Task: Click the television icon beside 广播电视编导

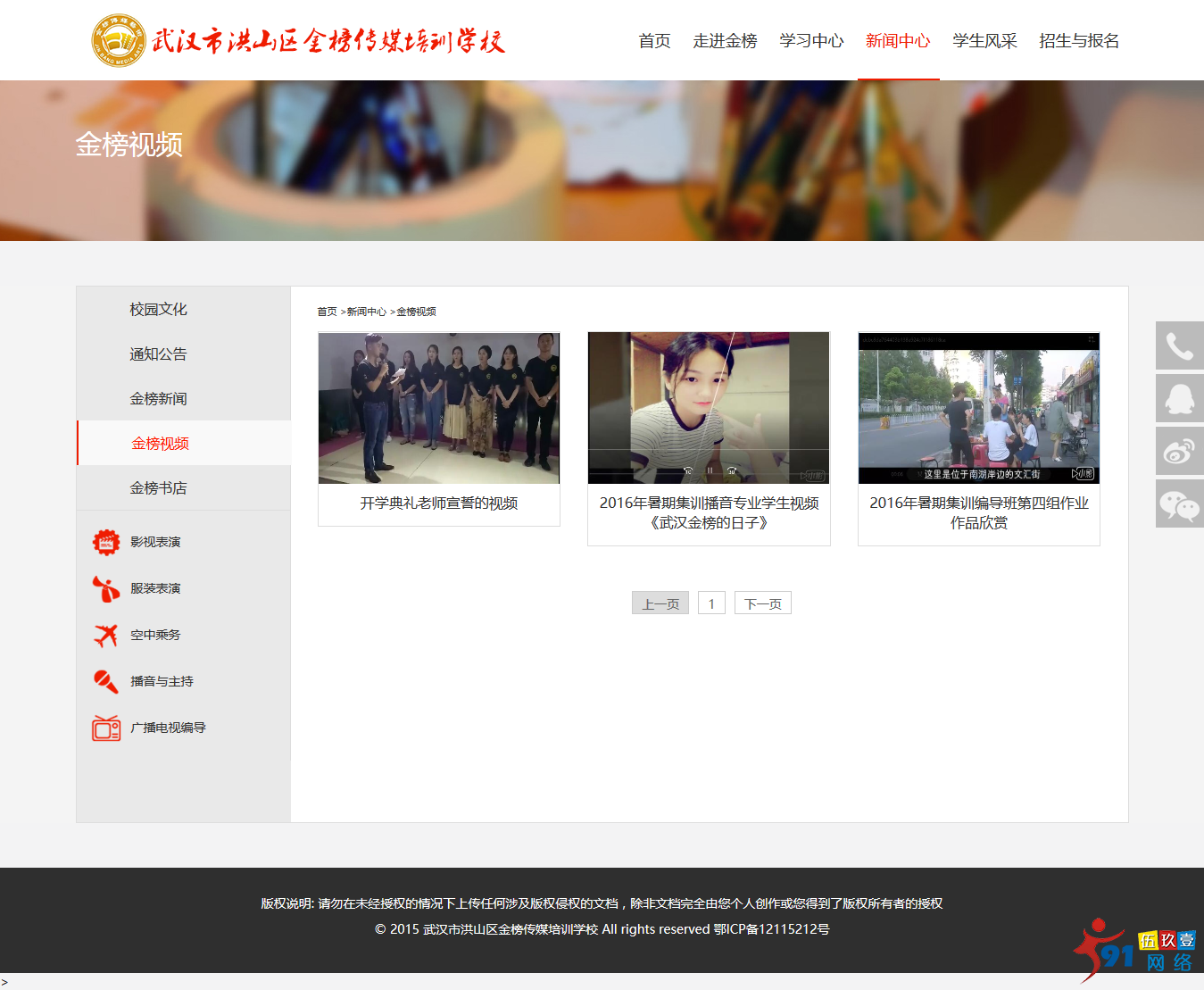Action: [106, 728]
